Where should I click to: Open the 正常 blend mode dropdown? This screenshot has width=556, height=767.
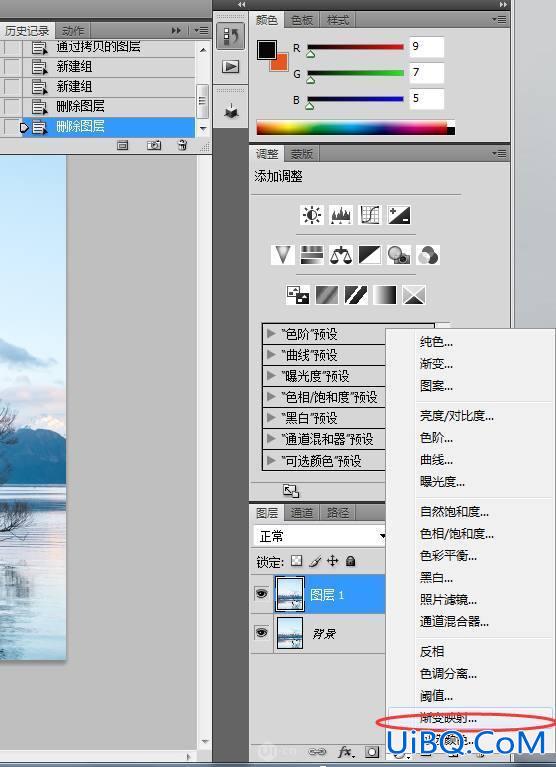pos(320,536)
